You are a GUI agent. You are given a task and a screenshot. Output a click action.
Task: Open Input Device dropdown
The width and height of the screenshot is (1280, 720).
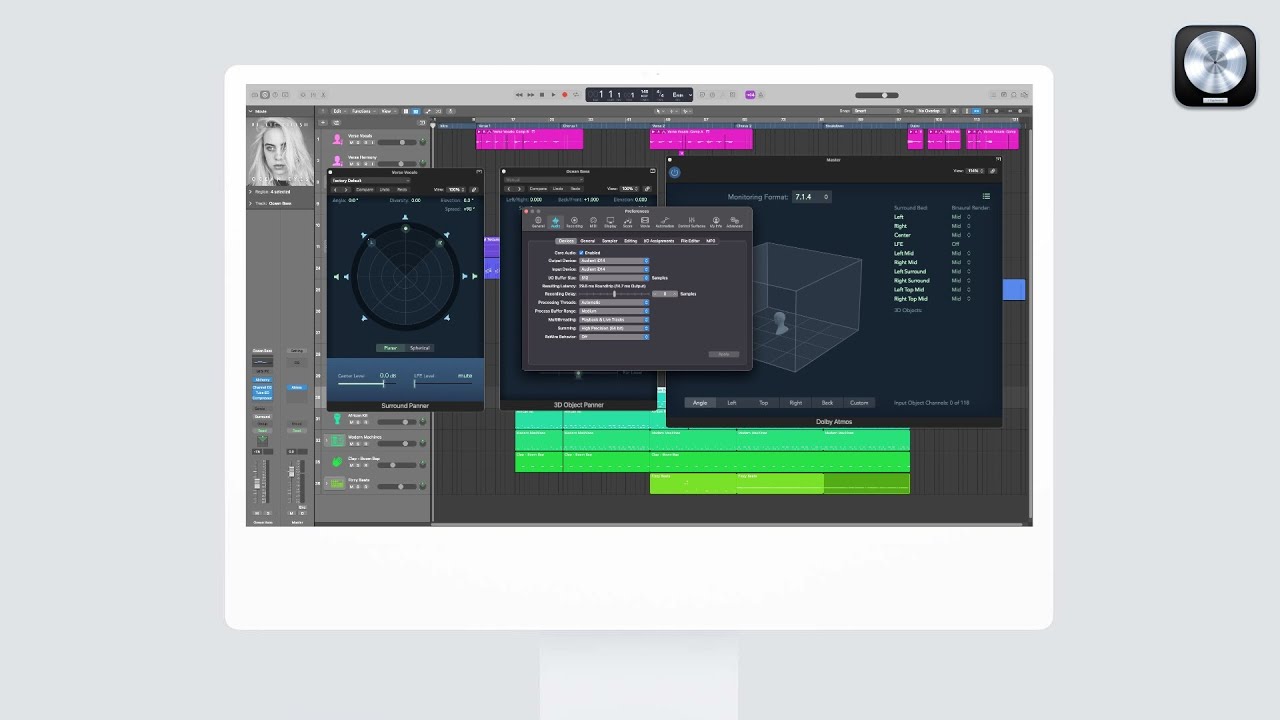coord(614,269)
